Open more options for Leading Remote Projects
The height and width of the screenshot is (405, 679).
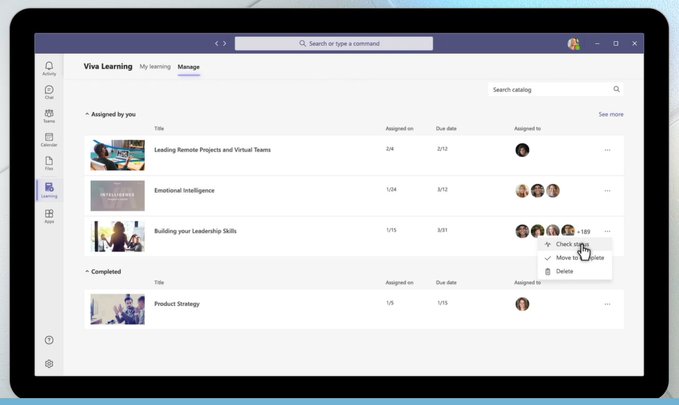pos(607,150)
